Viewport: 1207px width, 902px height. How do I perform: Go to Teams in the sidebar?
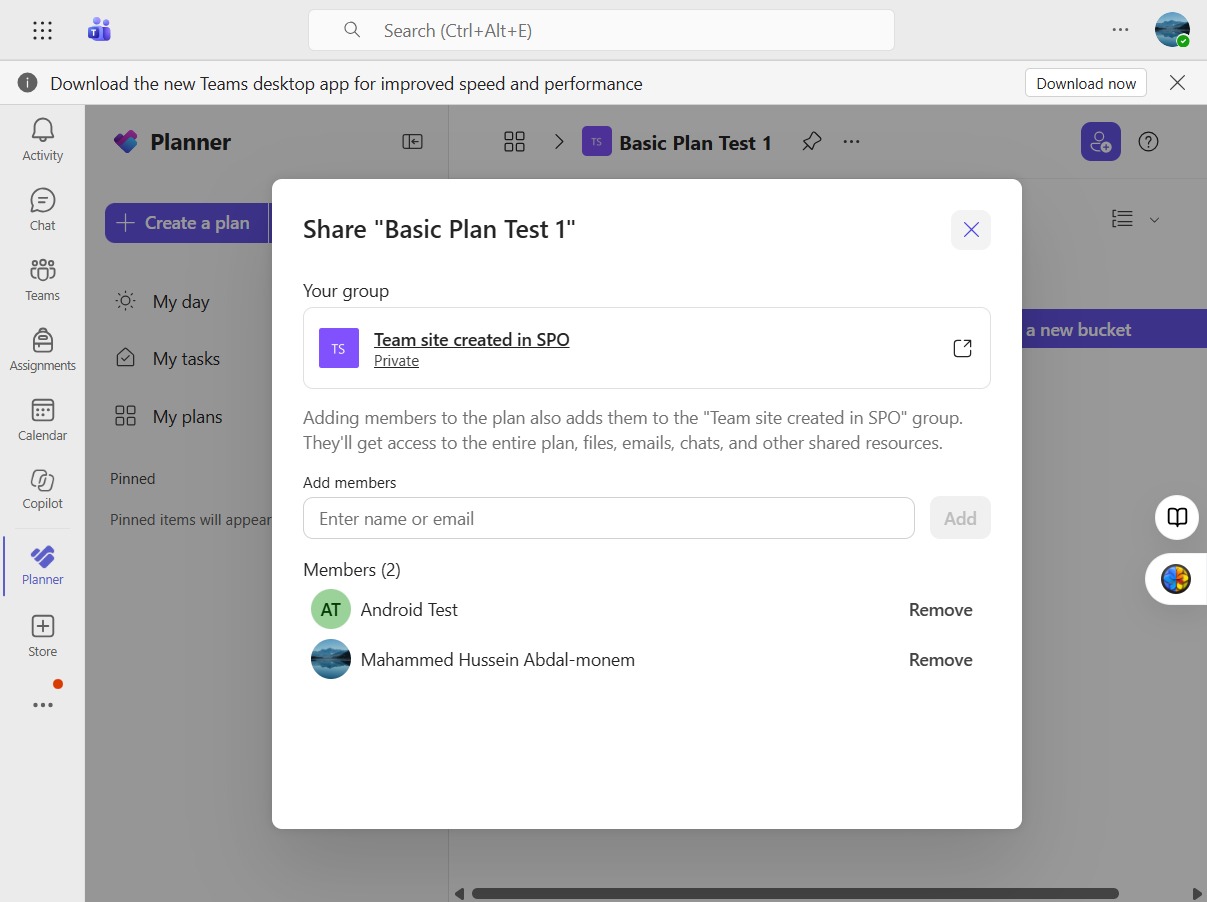[x=42, y=279]
